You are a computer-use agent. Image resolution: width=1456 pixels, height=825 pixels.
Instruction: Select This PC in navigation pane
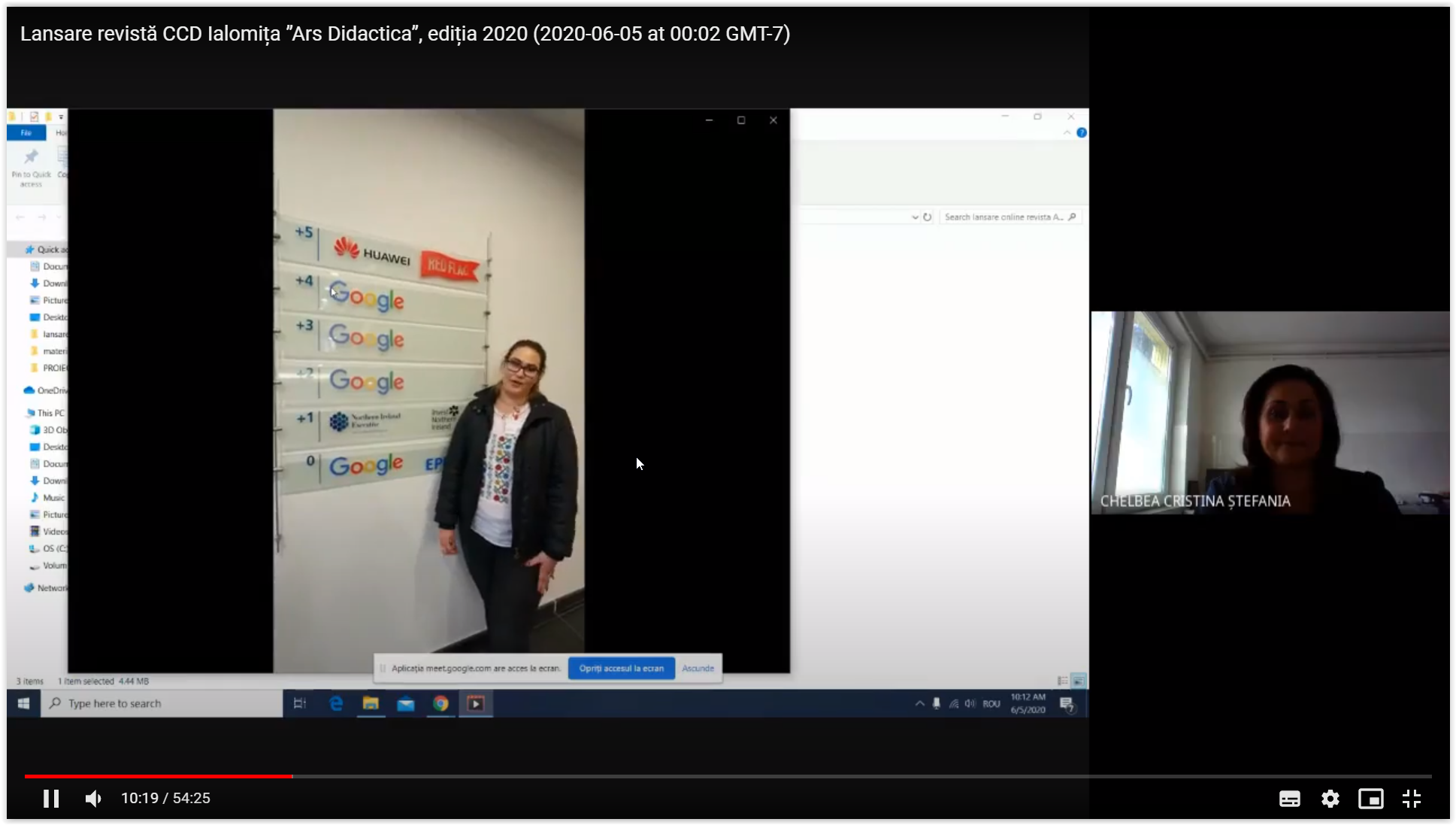pyautogui.click(x=45, y=413)
